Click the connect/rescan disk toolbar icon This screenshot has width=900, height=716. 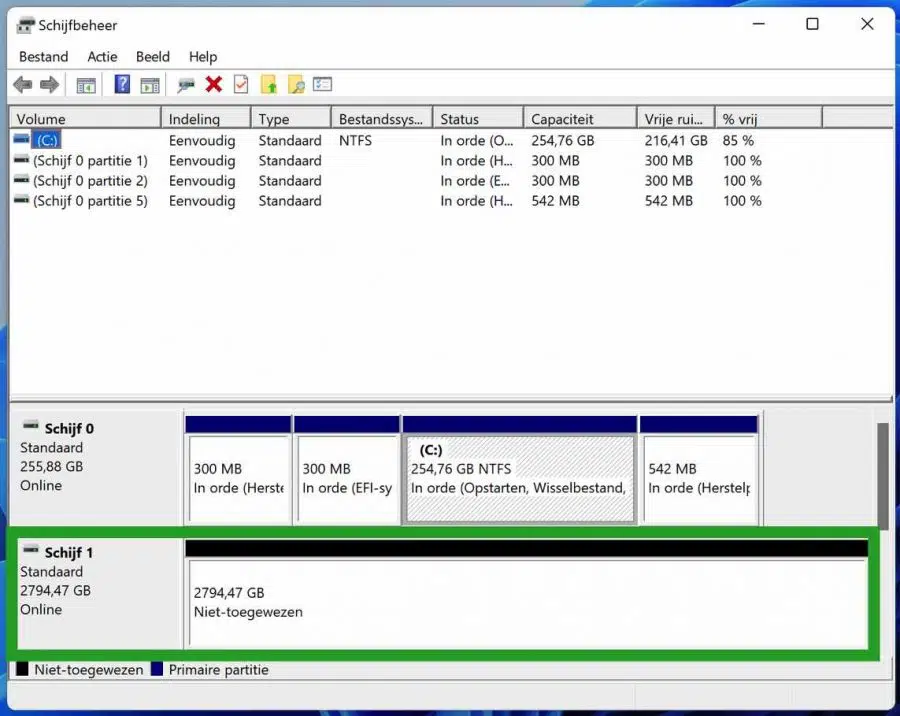point(185,86)
